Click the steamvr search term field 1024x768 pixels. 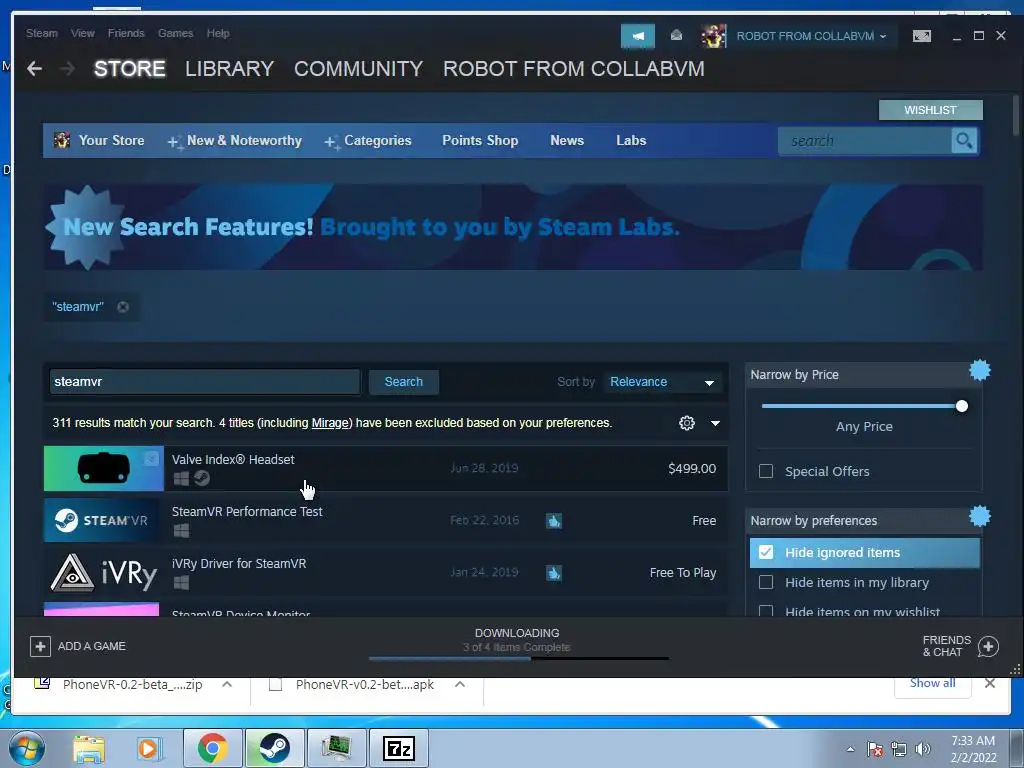click(x=204, y=382)
